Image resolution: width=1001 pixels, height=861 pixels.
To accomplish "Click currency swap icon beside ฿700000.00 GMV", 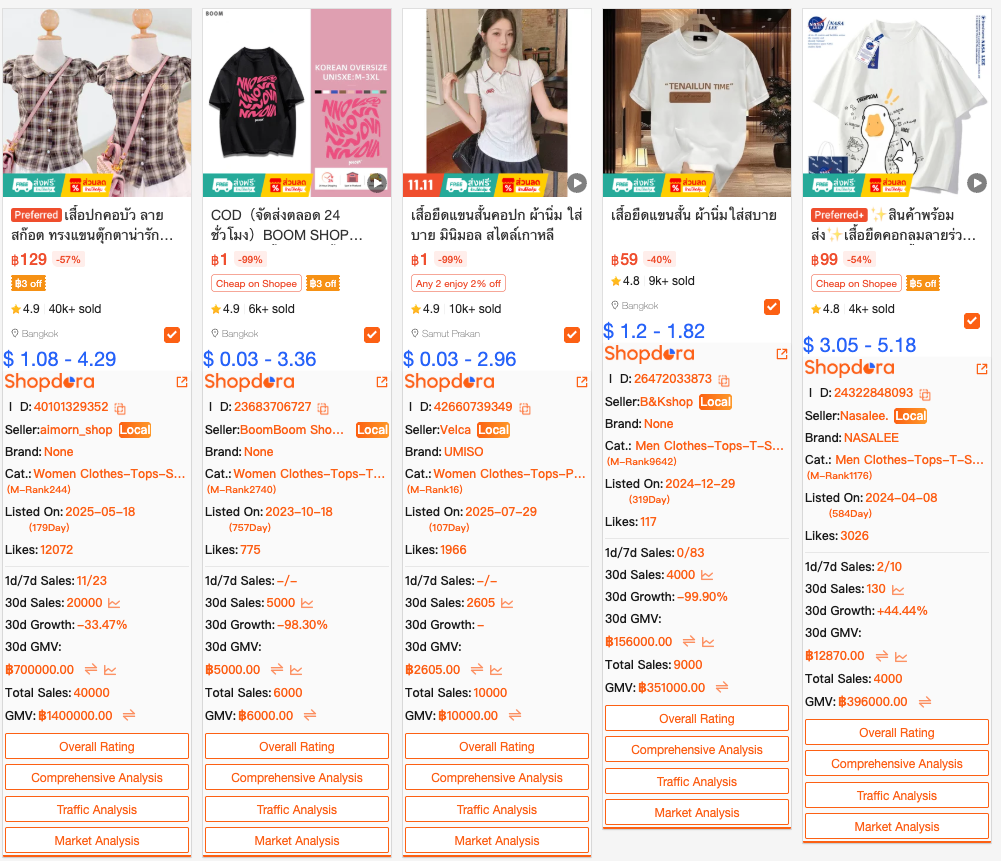I will (x=91, y=669).
